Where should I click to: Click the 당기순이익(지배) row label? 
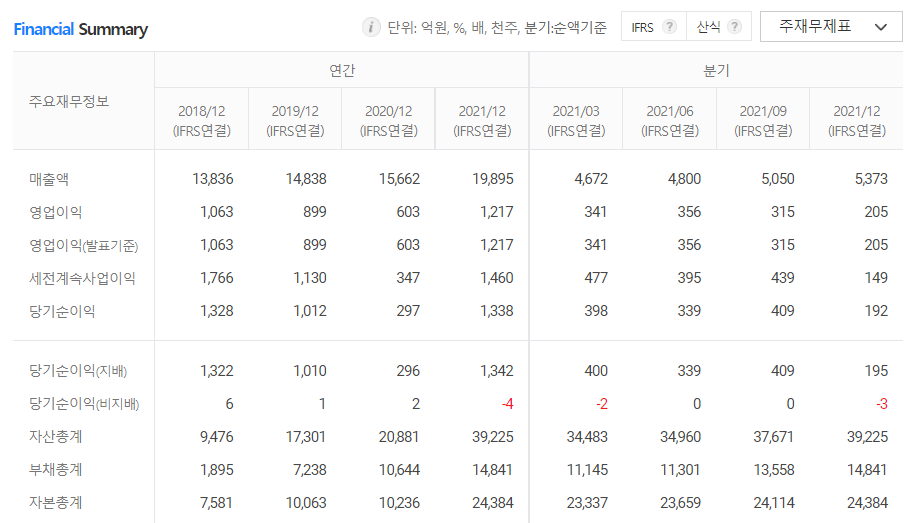coord(78,371)
